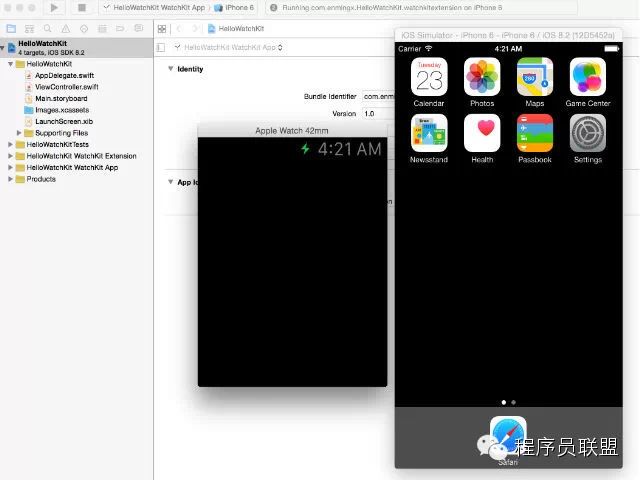Toggle the targets list sidebar icon in editor
Screen dimensions: 640x480
(161, 47)
